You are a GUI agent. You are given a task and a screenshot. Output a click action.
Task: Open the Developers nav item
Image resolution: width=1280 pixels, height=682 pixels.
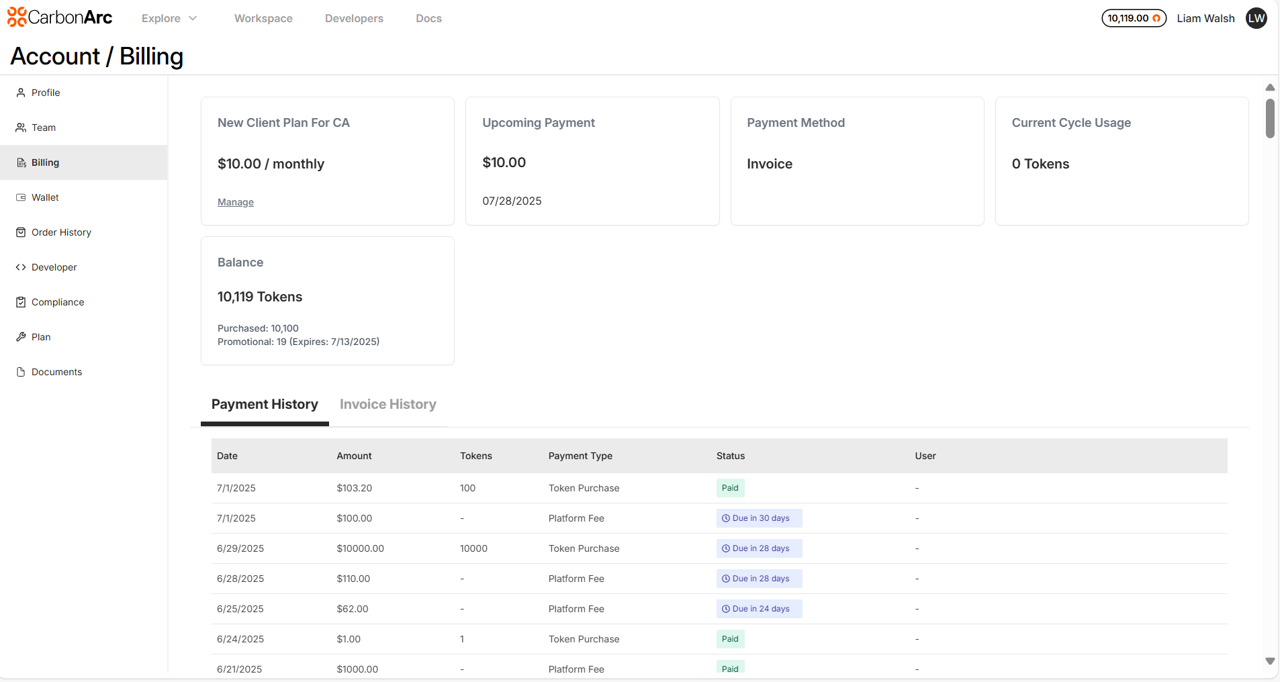pyautogui.click(x=354, y=18)
